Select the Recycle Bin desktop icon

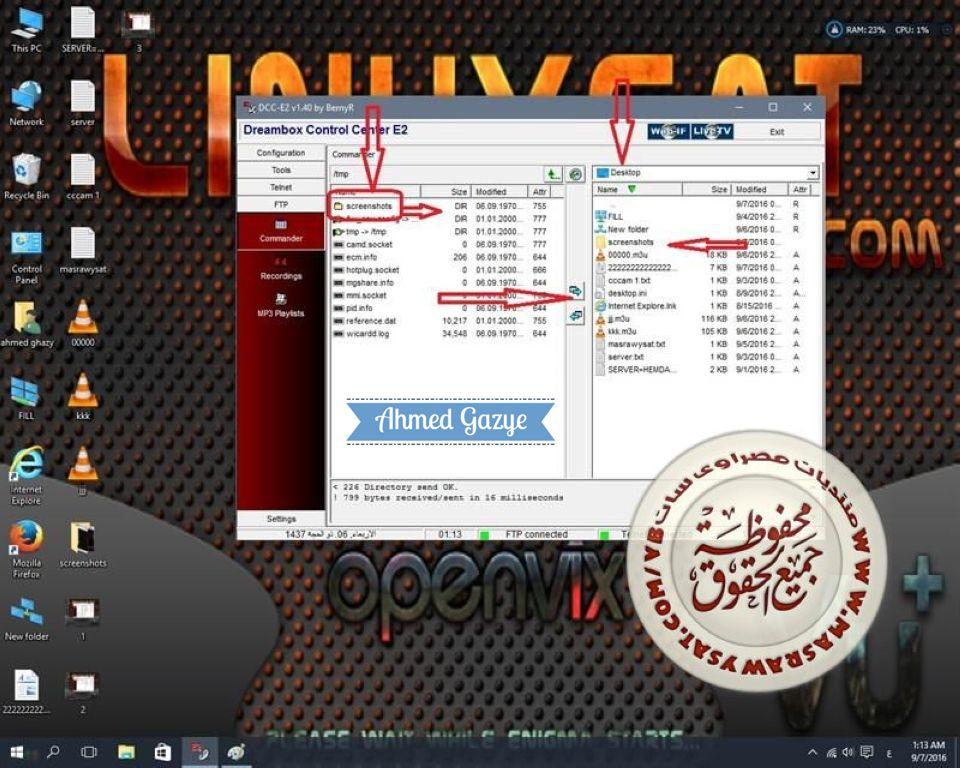tap(26, 177)
